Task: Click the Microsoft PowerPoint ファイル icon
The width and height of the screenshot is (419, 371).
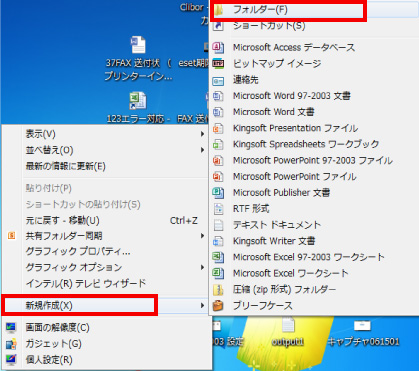Action: (218, 176)
